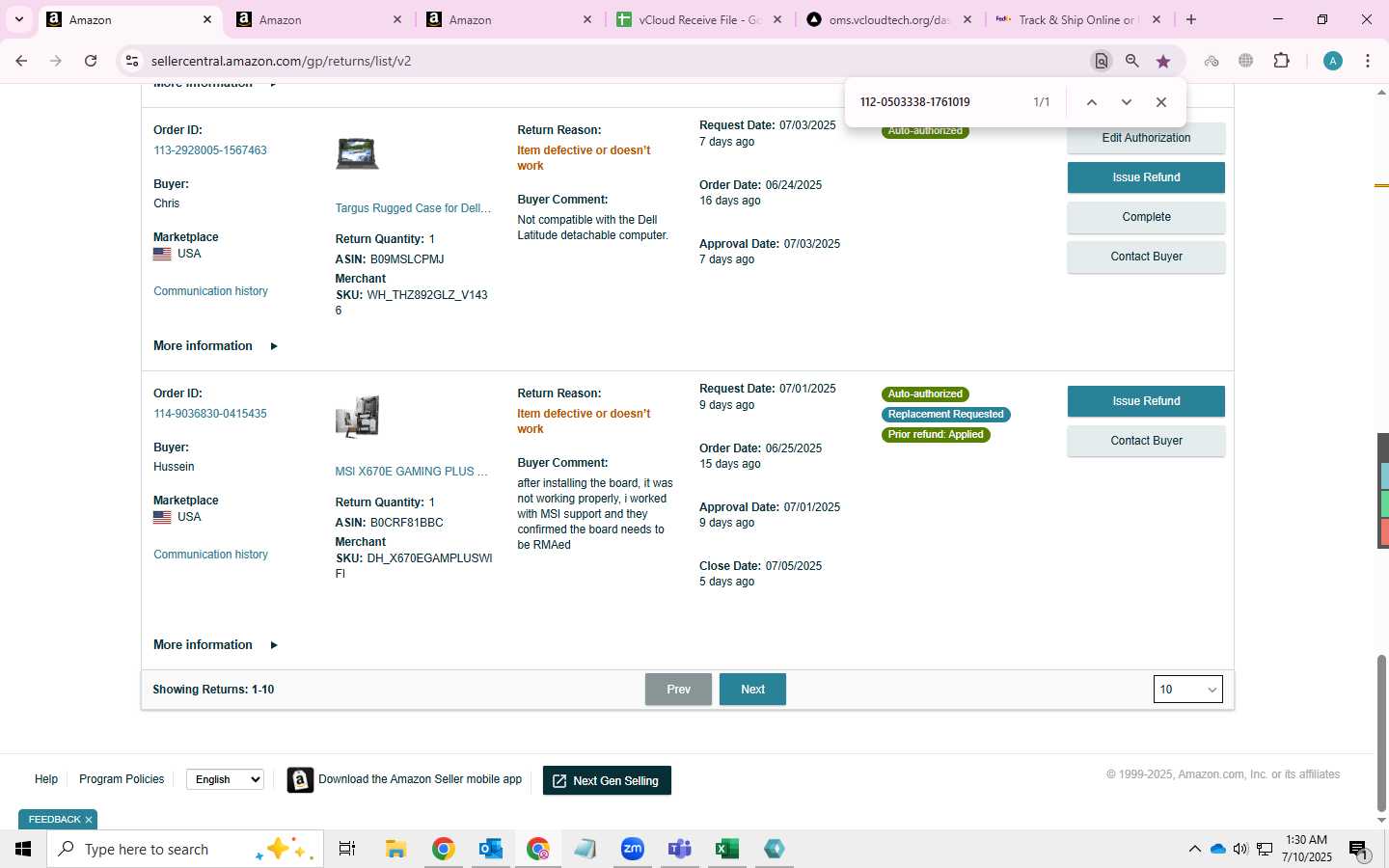Viewport: 1389px width, 868px height.
Task: Open the tab search dropdown arrow
Action: 18,19
